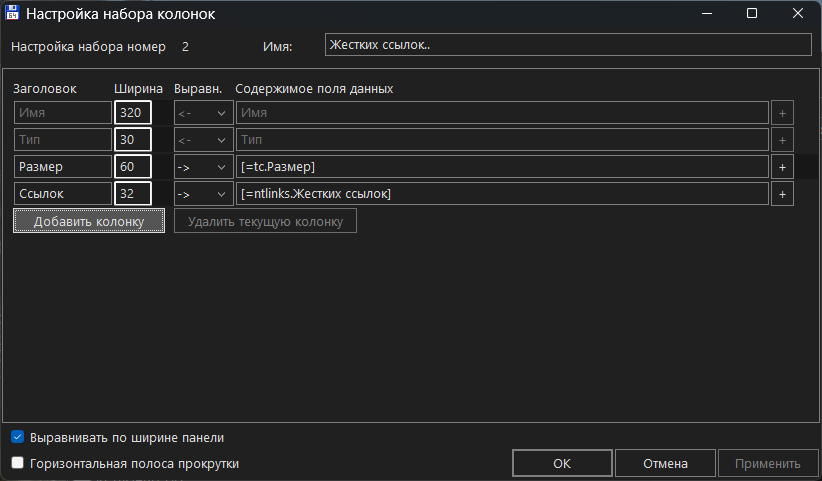Click the Ссылок header text field
The height and width of the screenshot is (481, 822).
(x=62, y=193)
